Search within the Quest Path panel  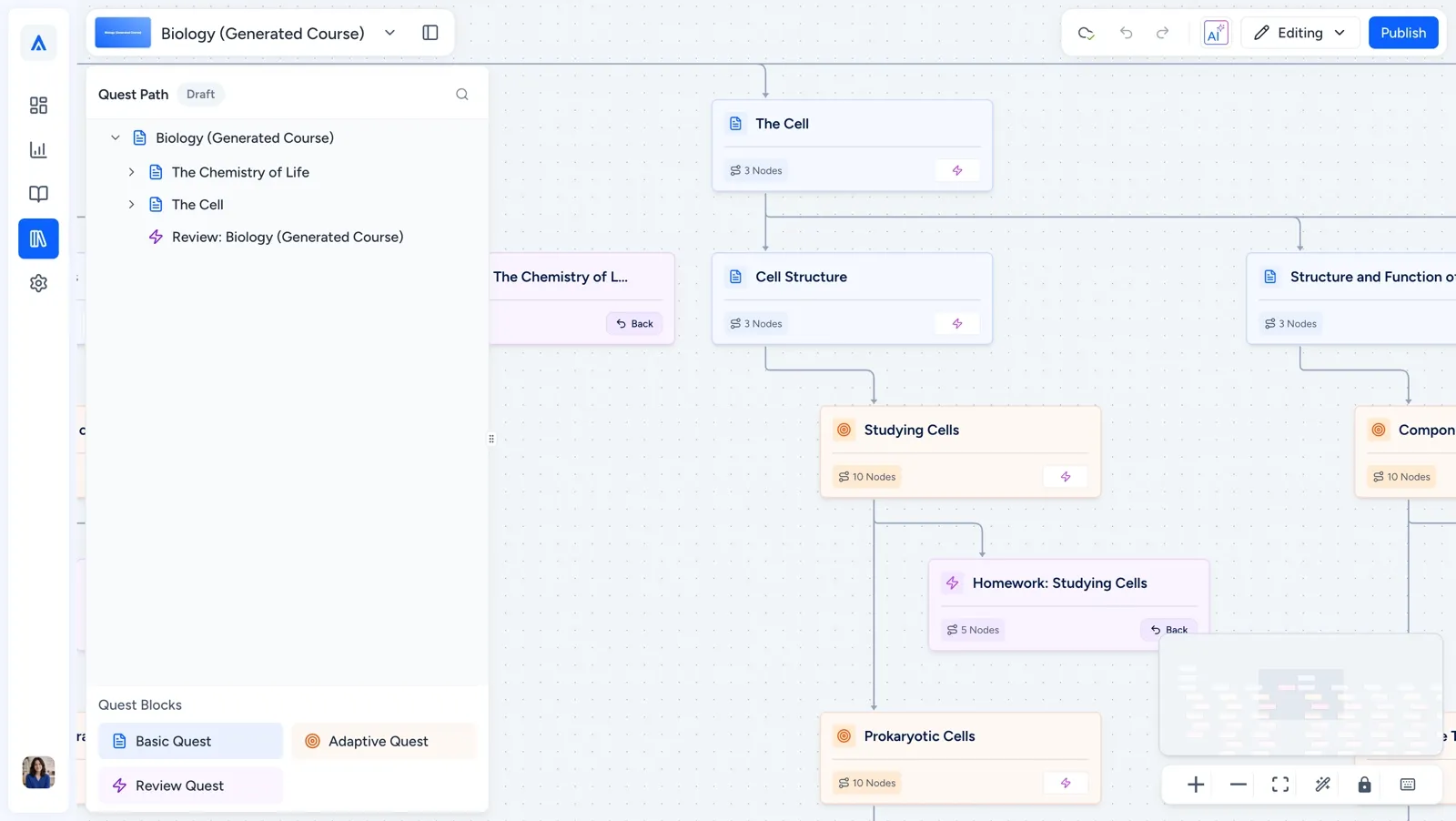click(x=462, y=94)
